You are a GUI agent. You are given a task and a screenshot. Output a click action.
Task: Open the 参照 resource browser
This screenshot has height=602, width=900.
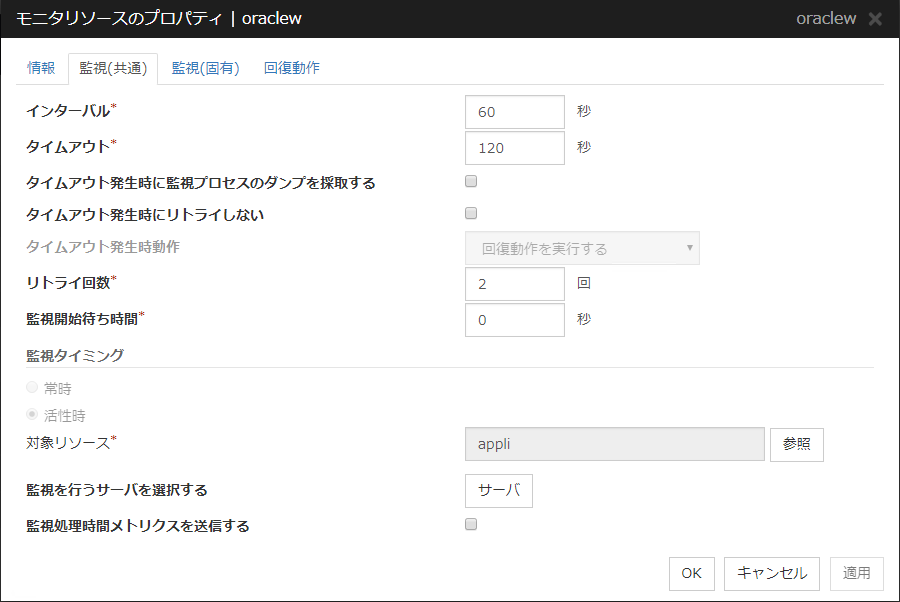click(796, 444)
